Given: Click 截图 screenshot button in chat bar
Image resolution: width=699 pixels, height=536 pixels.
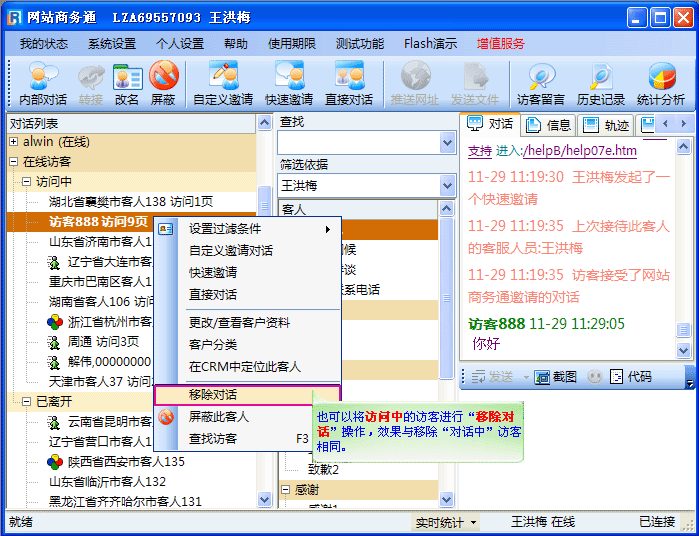Looking at the screenshot, I should [556, 377].
